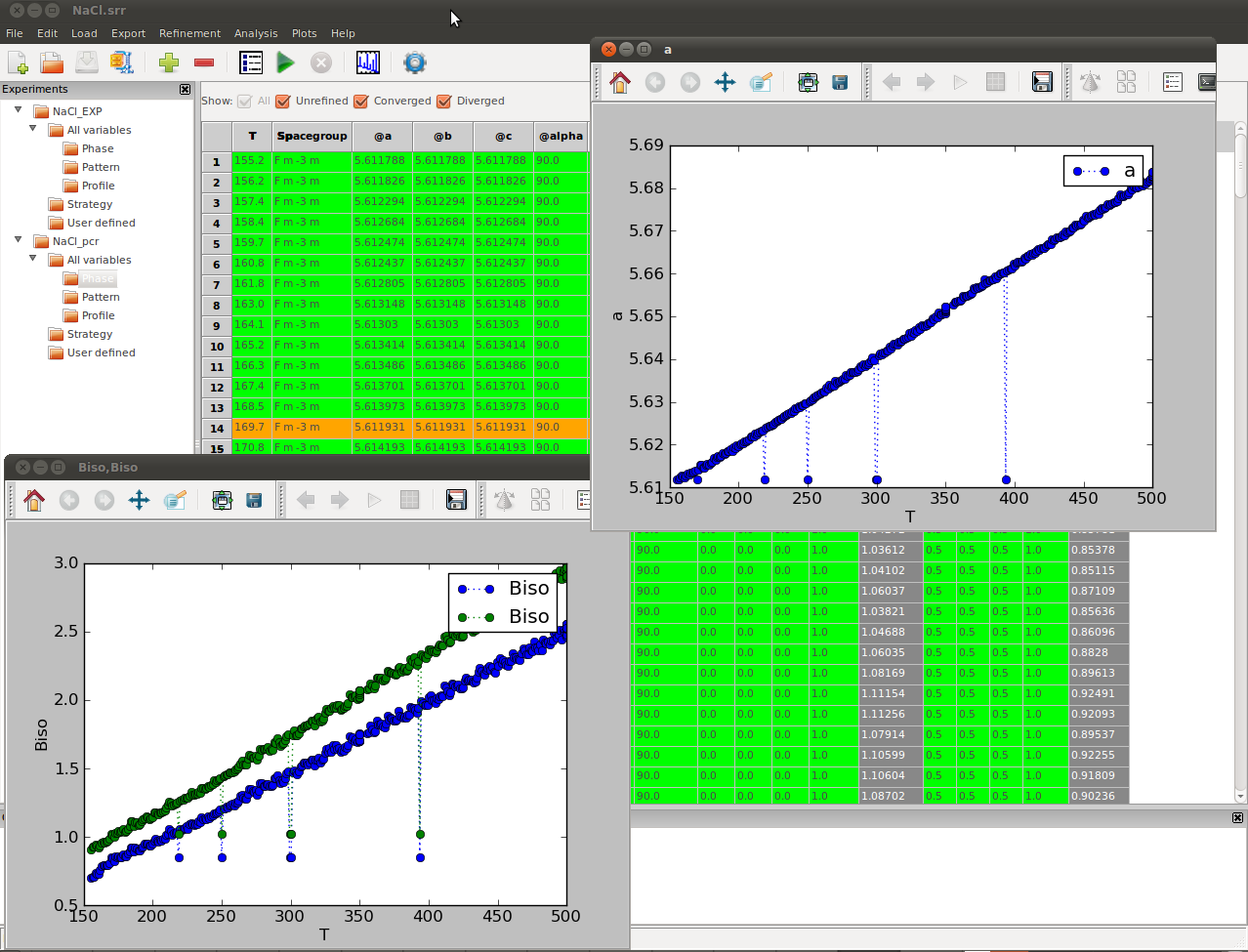The image size is (1248, 952).
Task: Select pan tool in 'a' plot window
Action: click(725, 82)
